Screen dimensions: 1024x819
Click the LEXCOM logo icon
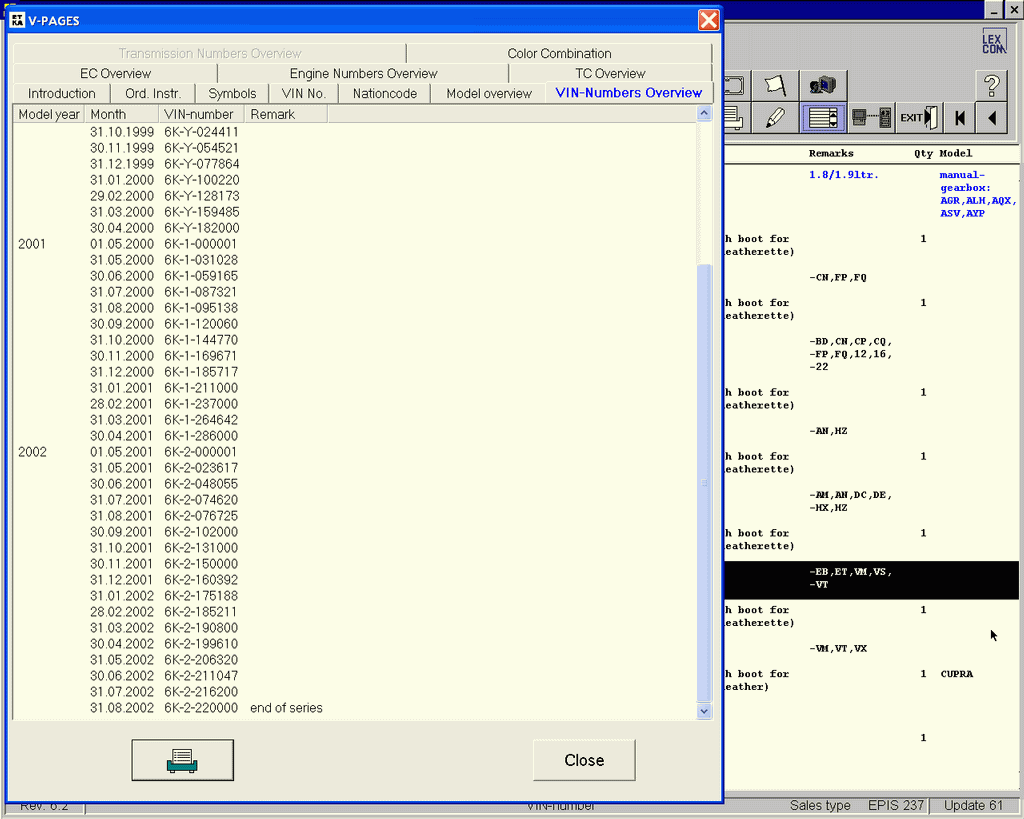pyautogui.click(x=993, y=43)
